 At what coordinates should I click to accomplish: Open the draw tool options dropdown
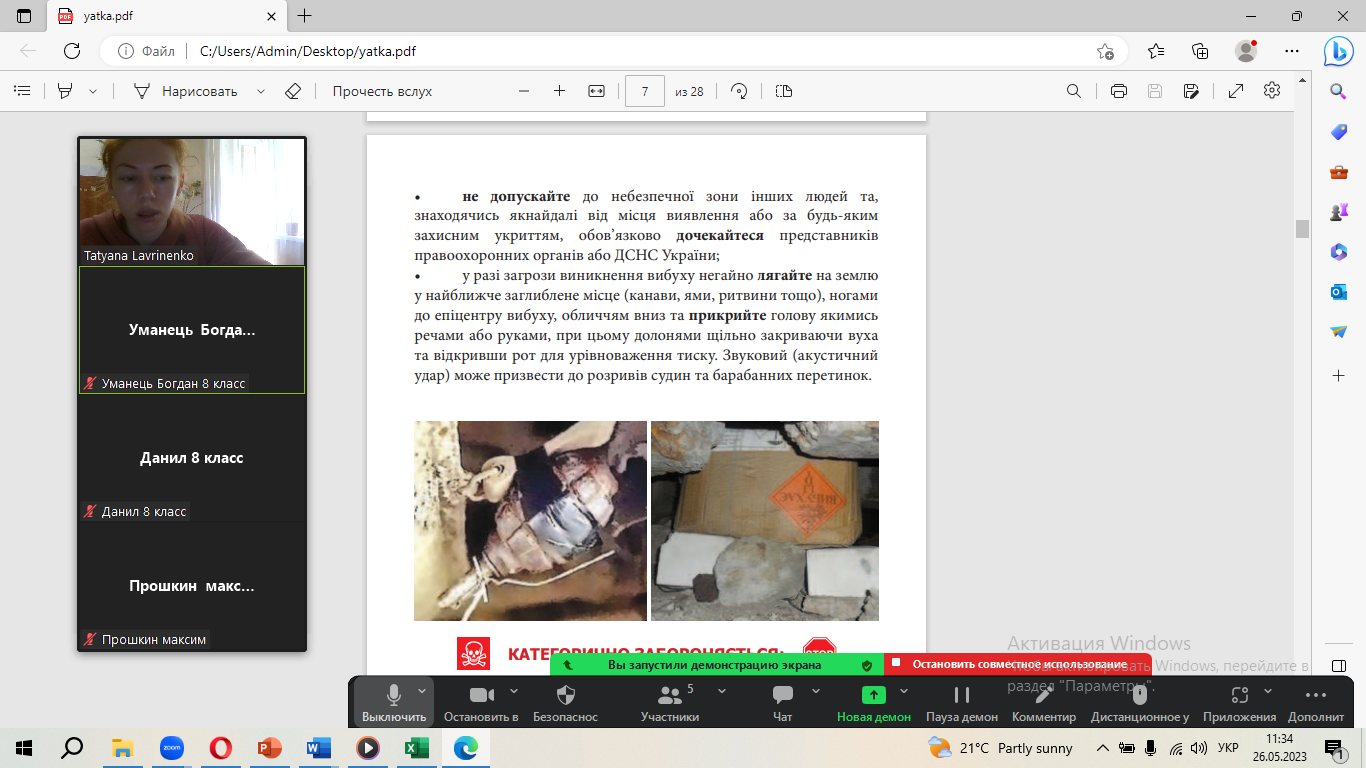point(261,91)
